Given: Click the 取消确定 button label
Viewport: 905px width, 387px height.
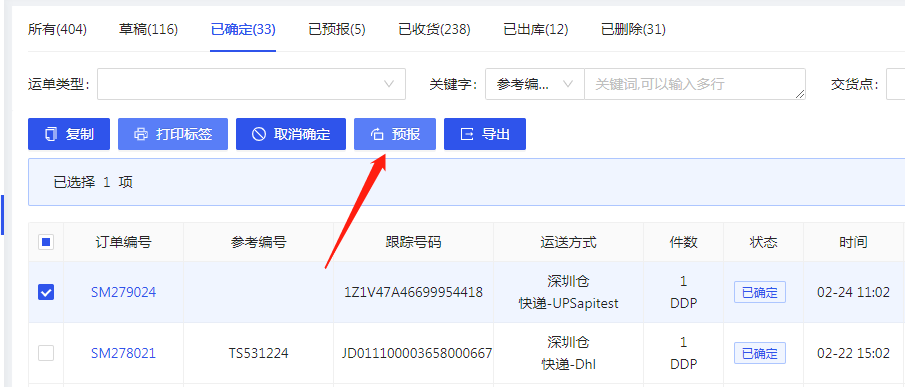Looking at the screenshot, I should (x=302, y=134).
